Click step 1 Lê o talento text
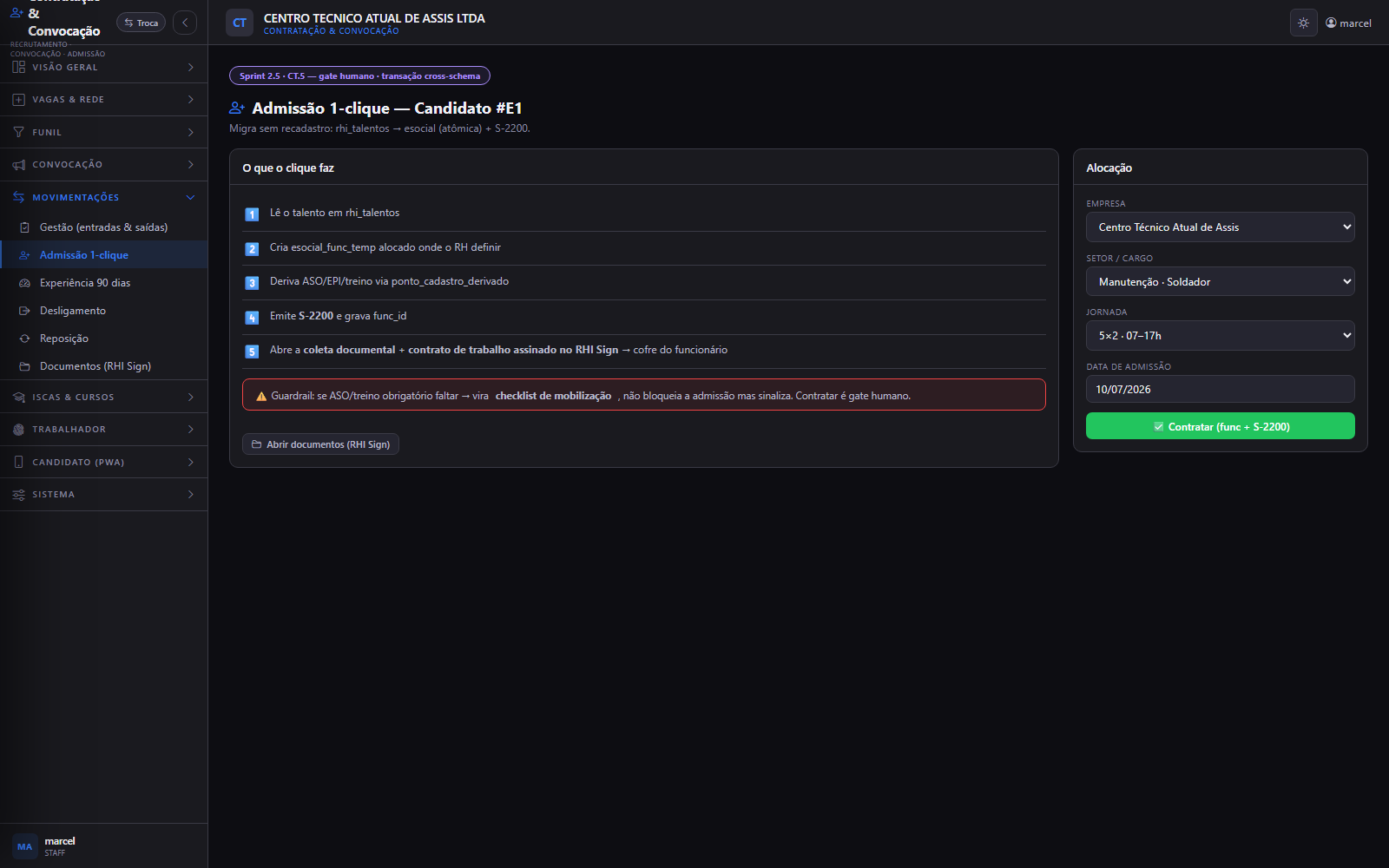The width and height of the screenshot is (1389, 868). click(x=334, y=213)
